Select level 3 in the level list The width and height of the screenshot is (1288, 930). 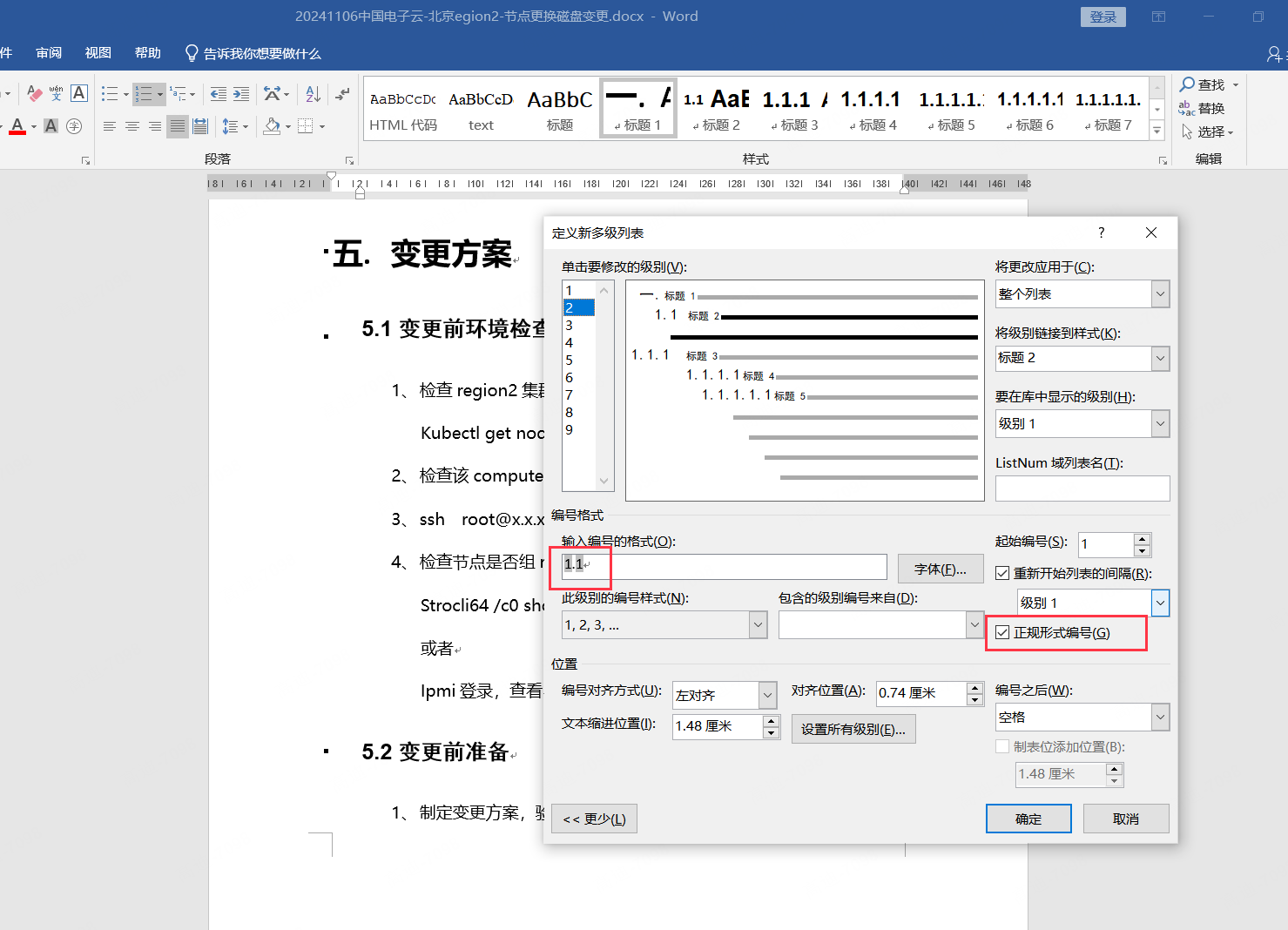tap(578, 325)
